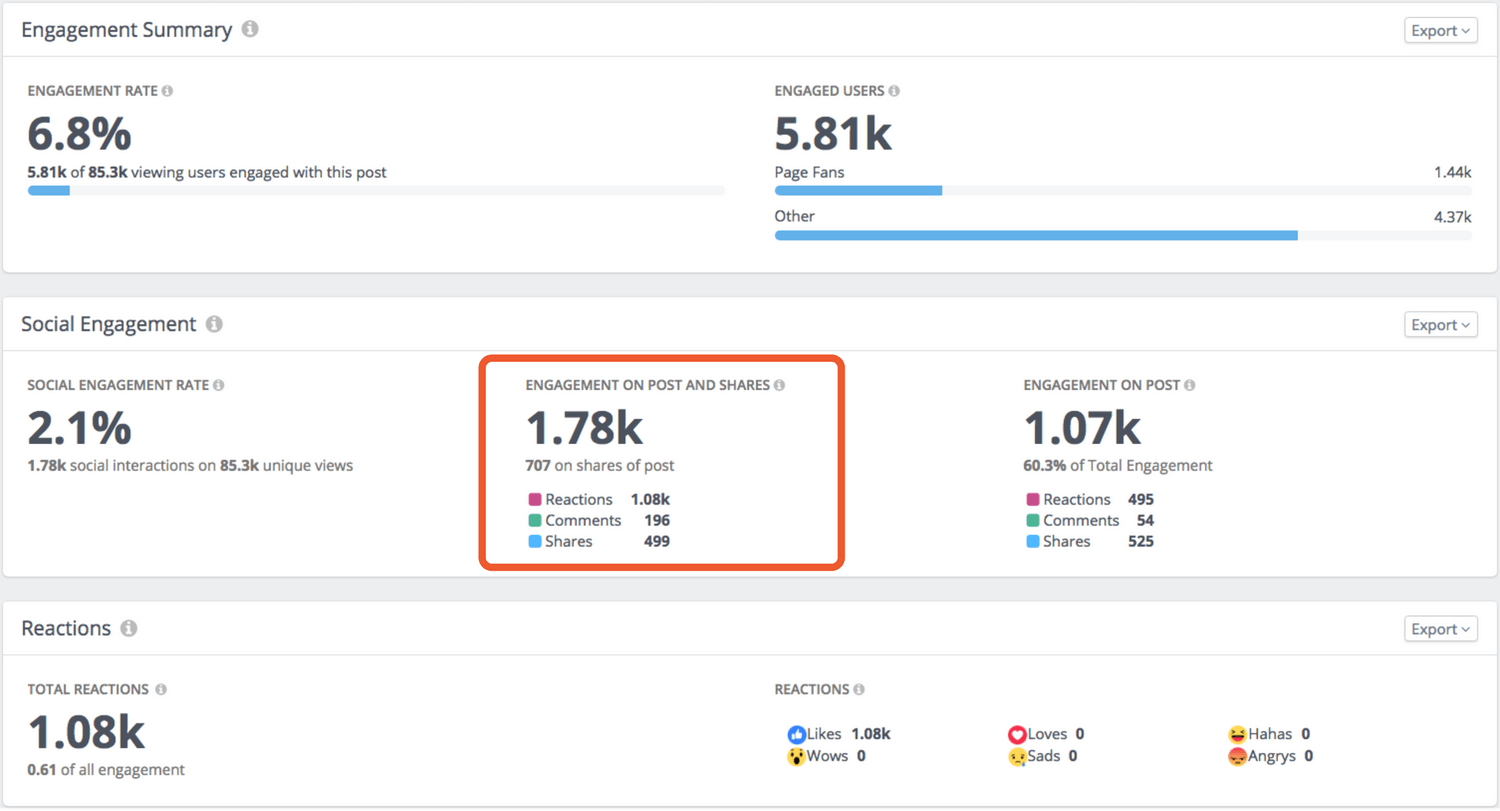Click the Sads reaction emoji icon
Viewport: 1500px width, 811px height.
[1017, 756]
